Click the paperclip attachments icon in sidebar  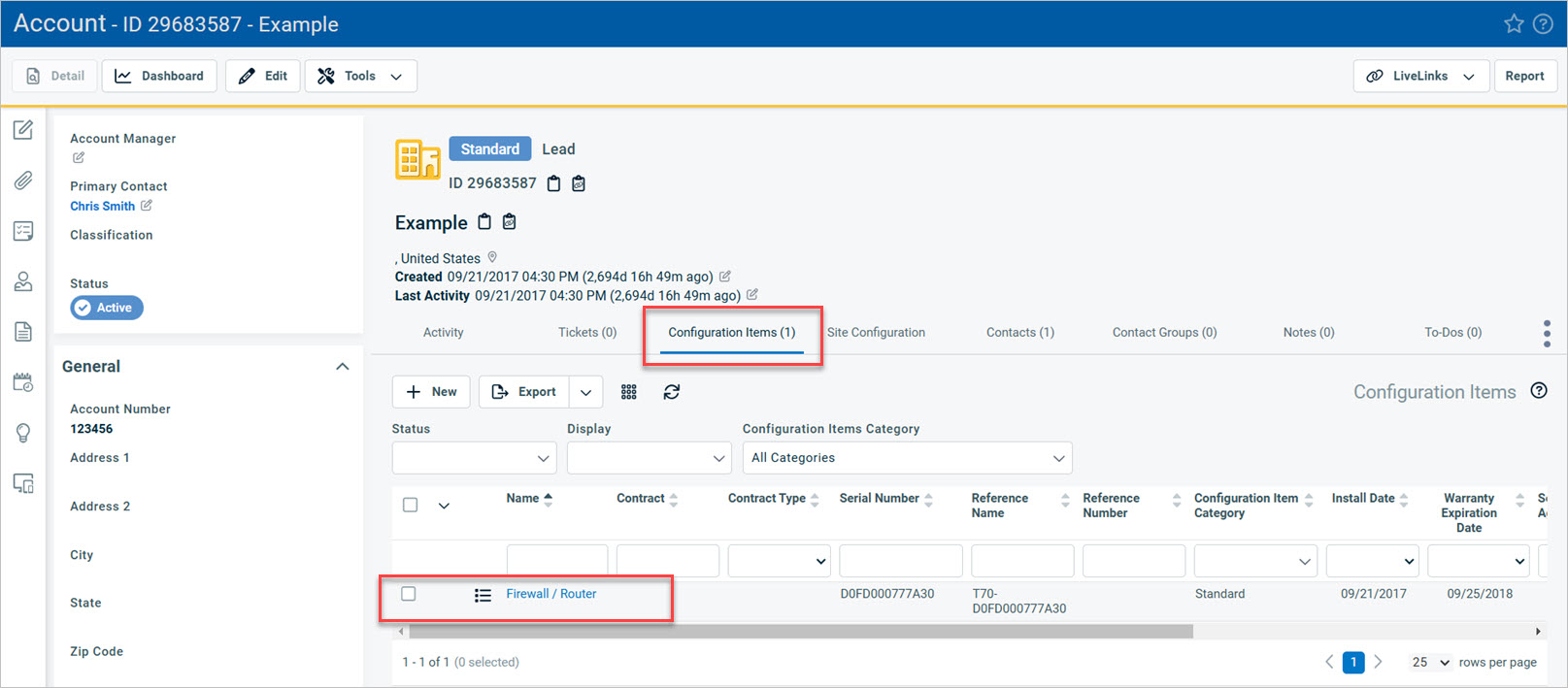(x=23, y=180)
